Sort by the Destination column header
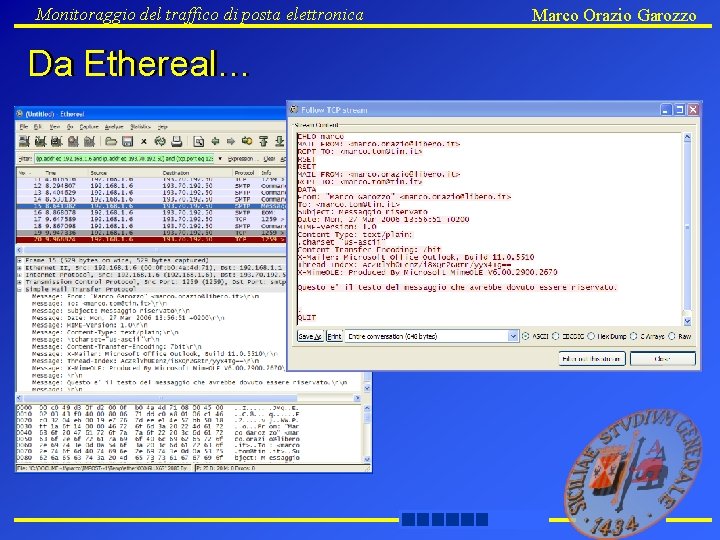 click(x=176, y=173)
